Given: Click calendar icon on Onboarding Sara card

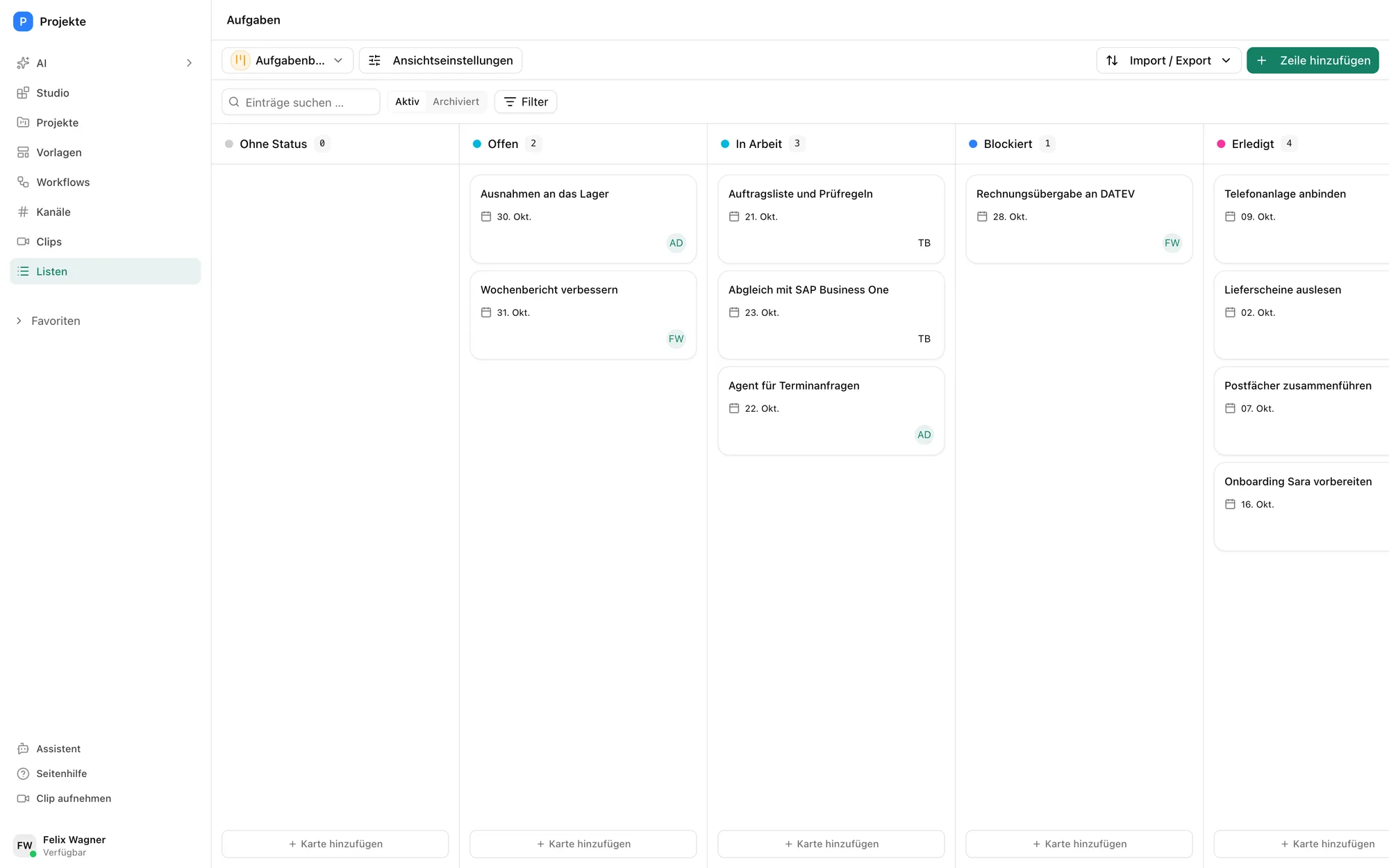Looking at the screenshot, I should coord(1230,504).
